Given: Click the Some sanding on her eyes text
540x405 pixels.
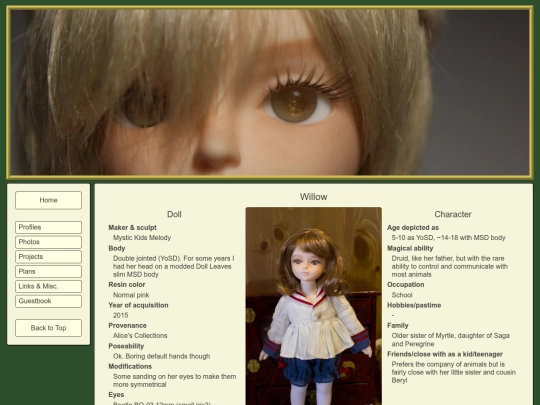Looking at the screenshot, I should (x=175, y=381).
